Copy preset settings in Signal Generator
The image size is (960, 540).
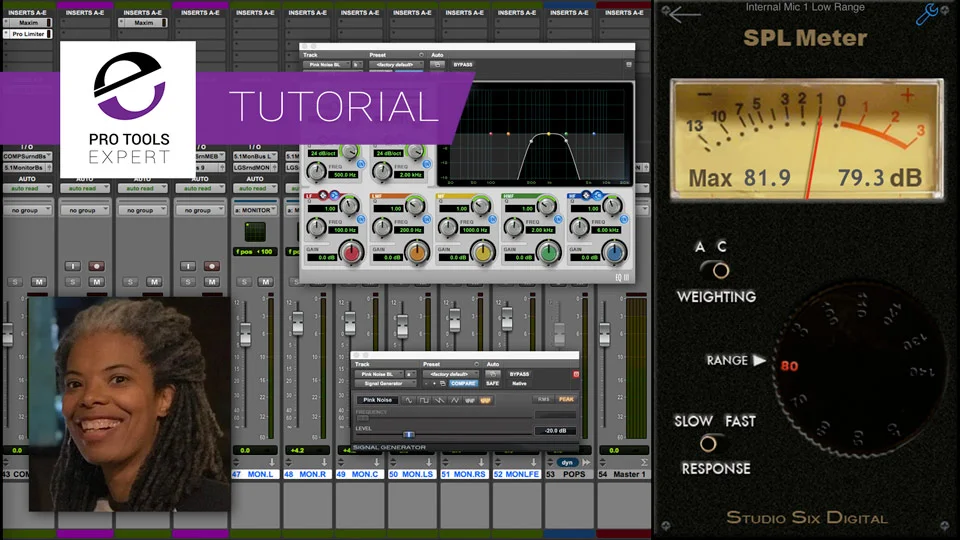(x=443, y=383)
